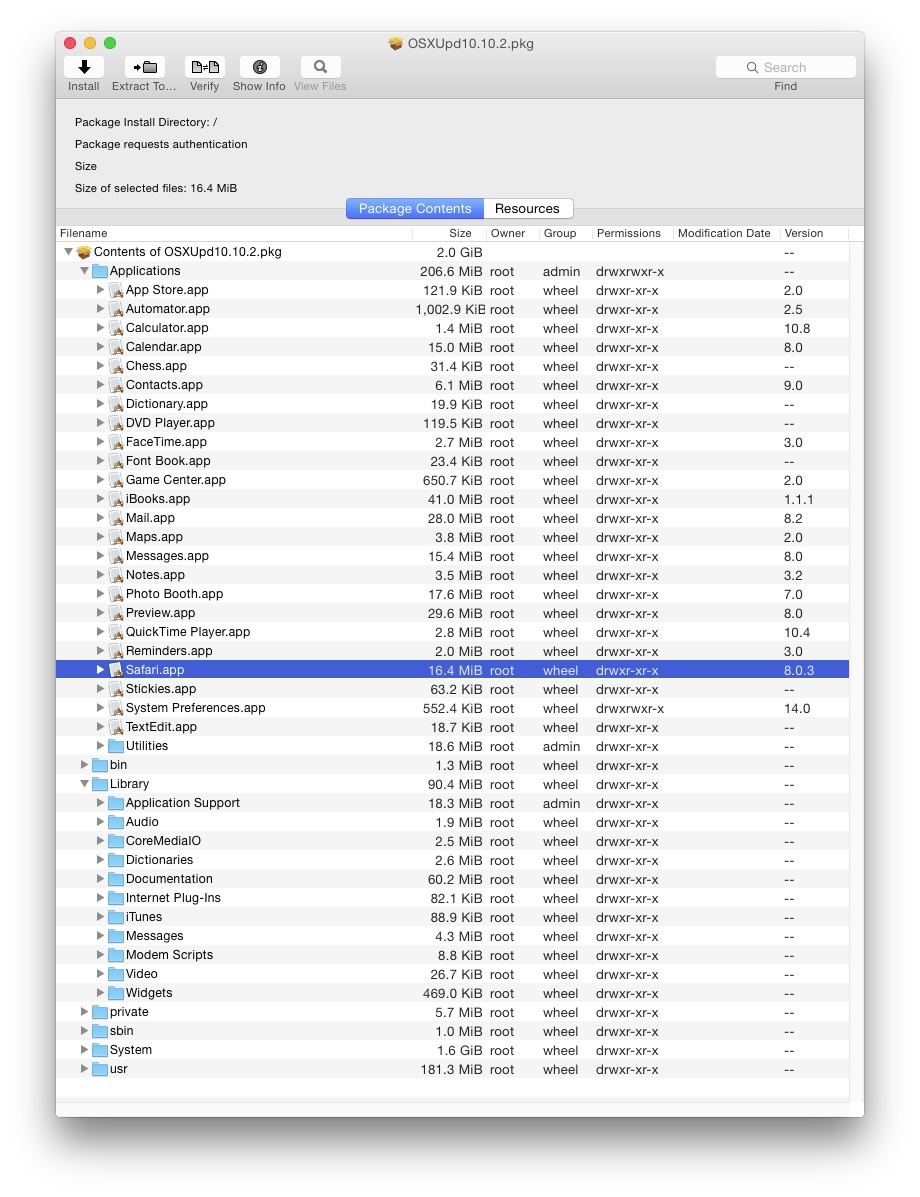Viewport: 920px width, 1197px height.
Task: Click the iTunes folder icon
Action: (116, 917)
